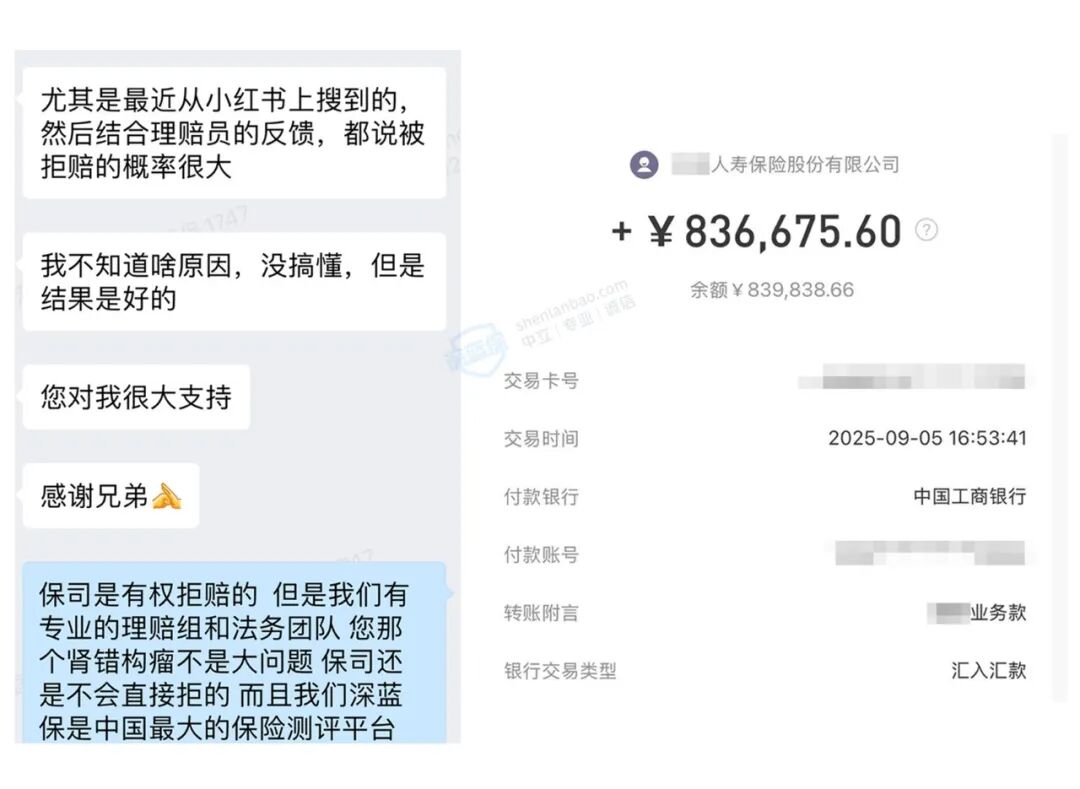This screenshot has width=1080, height=789.
Task: Click the blurred transaction card number
Action: coord(911,379)
